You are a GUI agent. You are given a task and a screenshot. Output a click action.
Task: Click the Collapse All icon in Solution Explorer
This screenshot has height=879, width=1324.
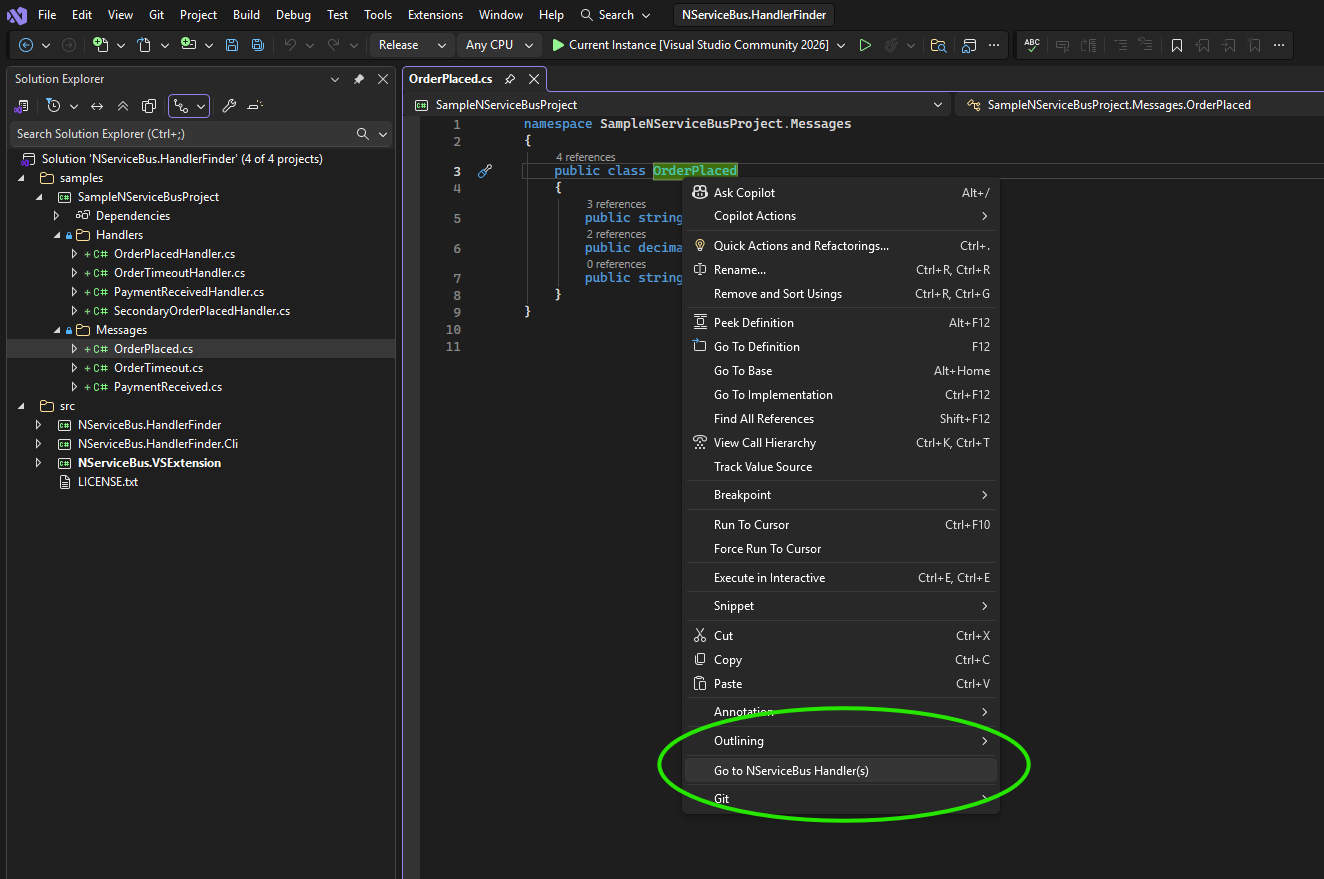(x=123, y=106)
